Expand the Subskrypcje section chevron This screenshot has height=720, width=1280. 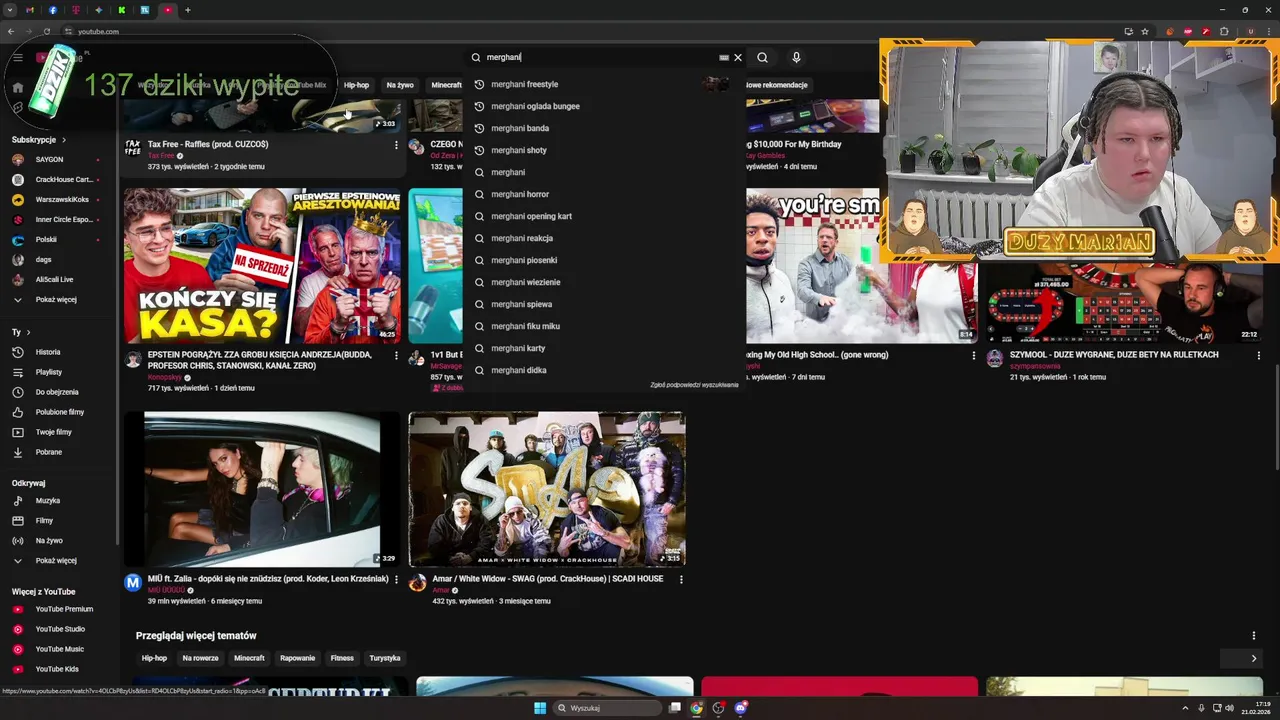click(64, 140)
